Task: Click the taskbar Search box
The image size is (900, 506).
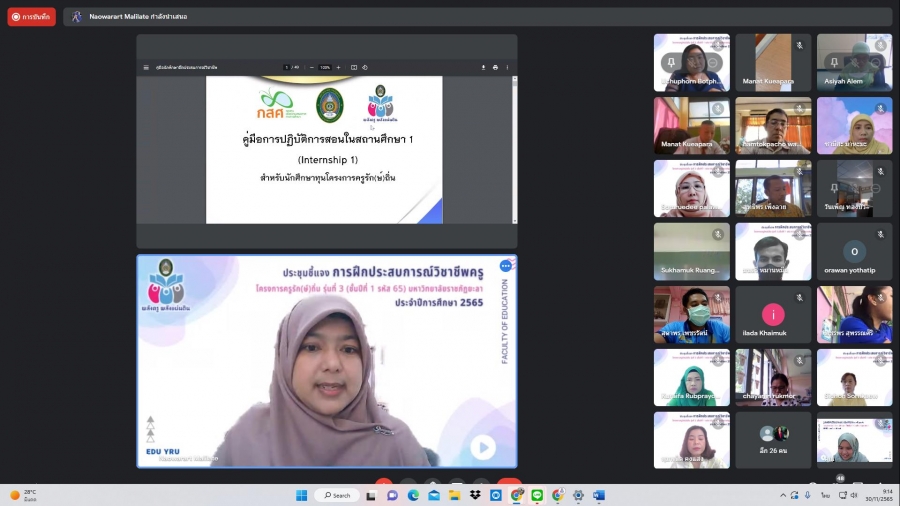Action: click(x=337, y=495)
